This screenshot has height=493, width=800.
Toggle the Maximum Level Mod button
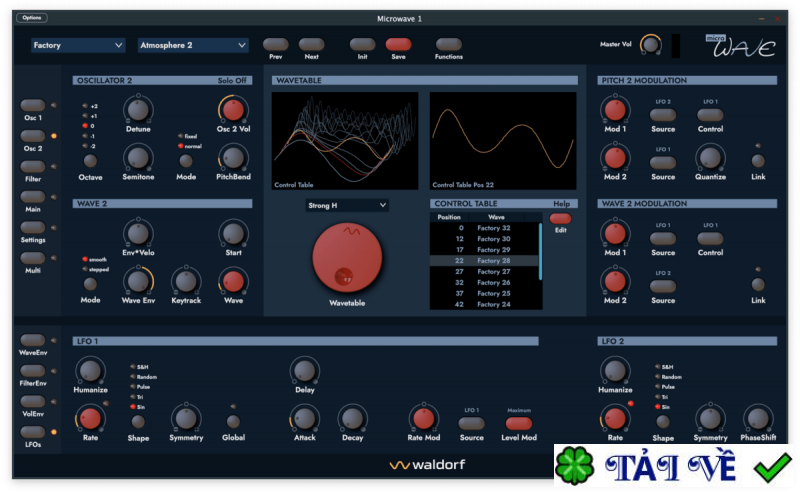pos(518,423)
